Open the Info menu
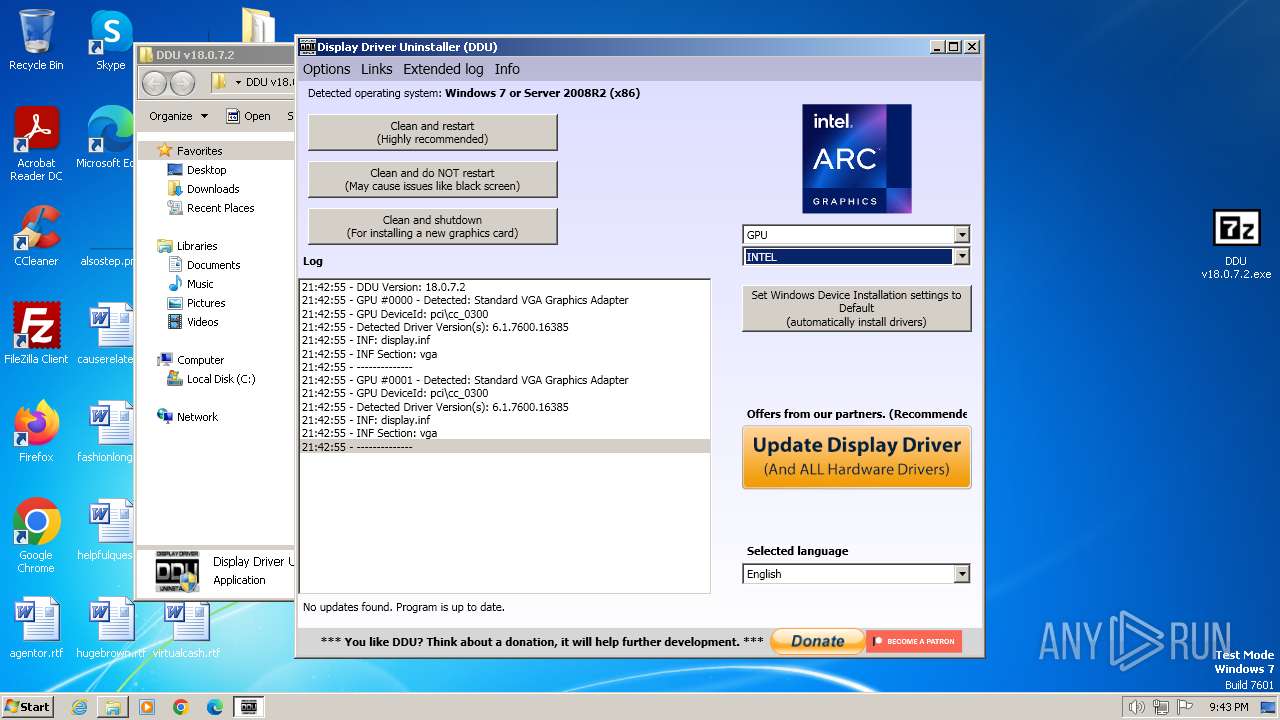 tap(507, 69)
